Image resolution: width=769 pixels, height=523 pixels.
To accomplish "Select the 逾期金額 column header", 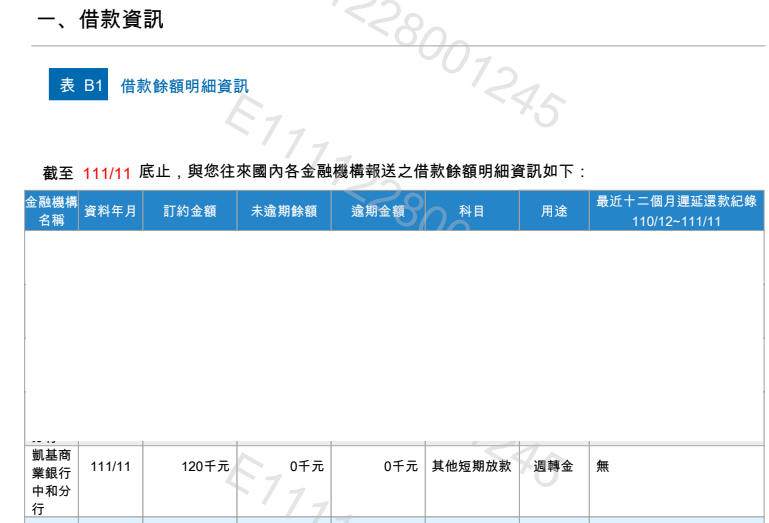I will (x=377, y=211).
